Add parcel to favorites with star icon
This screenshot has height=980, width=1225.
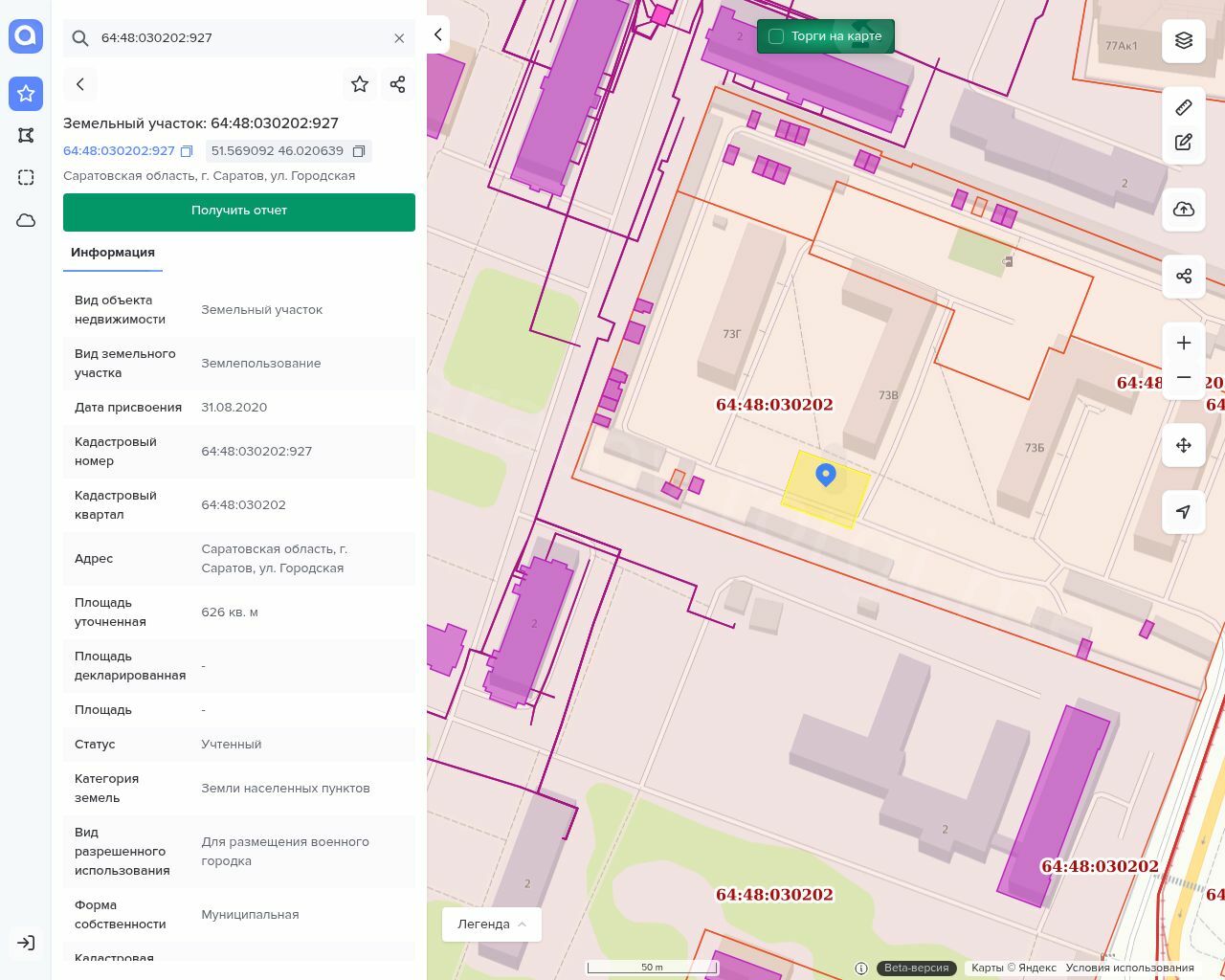point(360,84)
